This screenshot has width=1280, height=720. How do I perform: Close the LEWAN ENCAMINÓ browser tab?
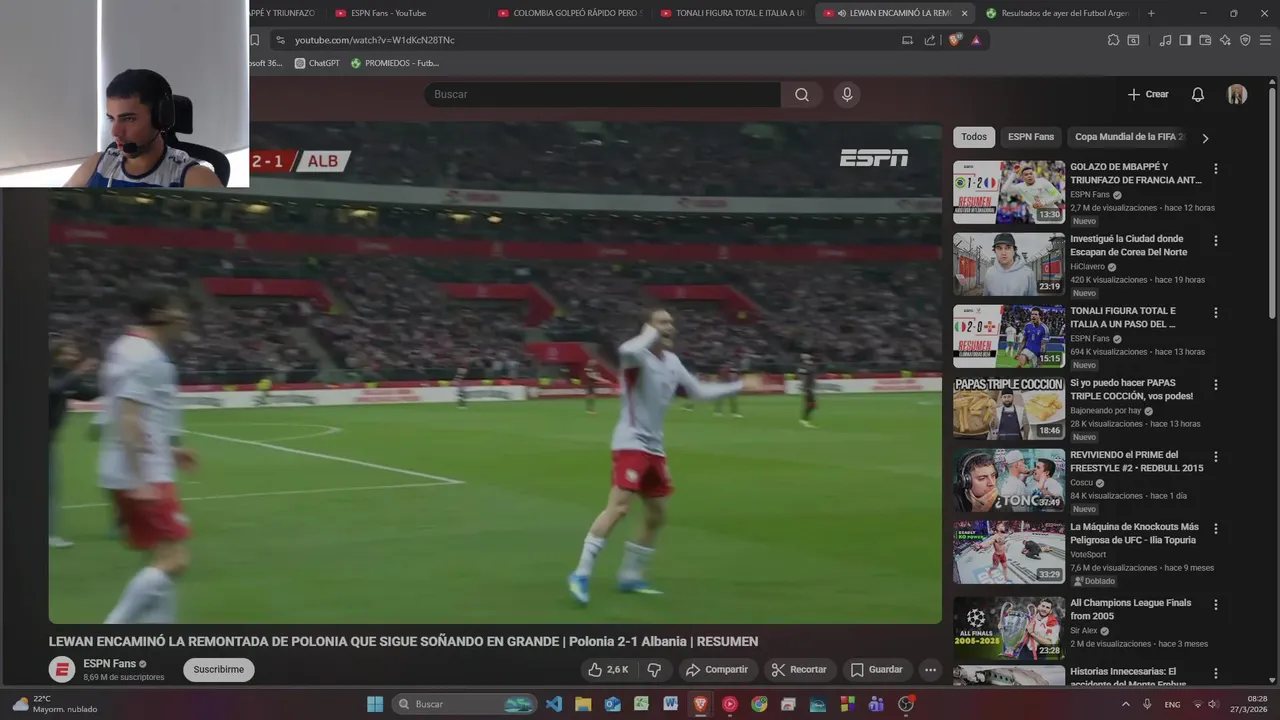click(964, 13)
